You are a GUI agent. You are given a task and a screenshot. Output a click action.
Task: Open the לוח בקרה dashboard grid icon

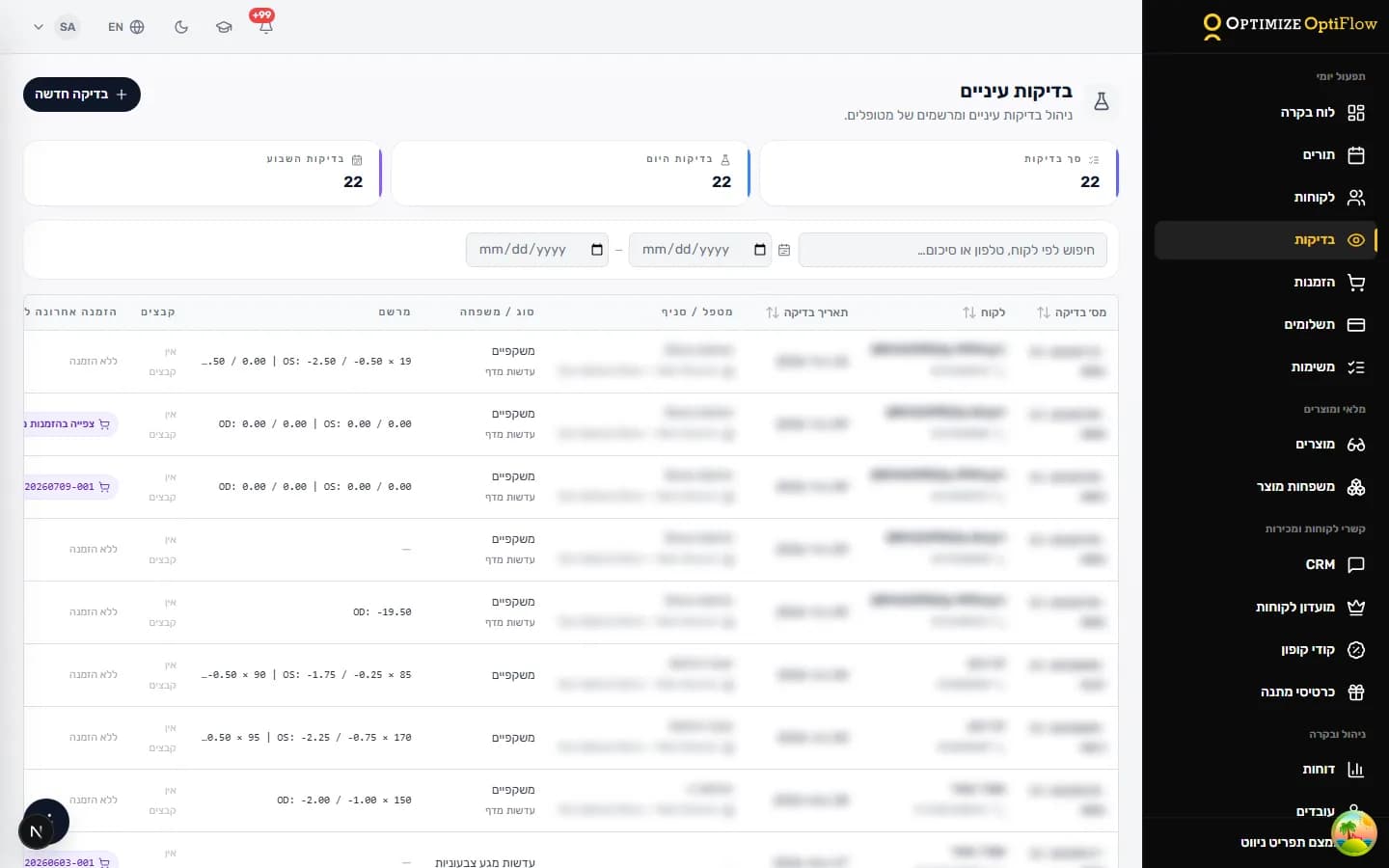click(x=1355, y=113)
